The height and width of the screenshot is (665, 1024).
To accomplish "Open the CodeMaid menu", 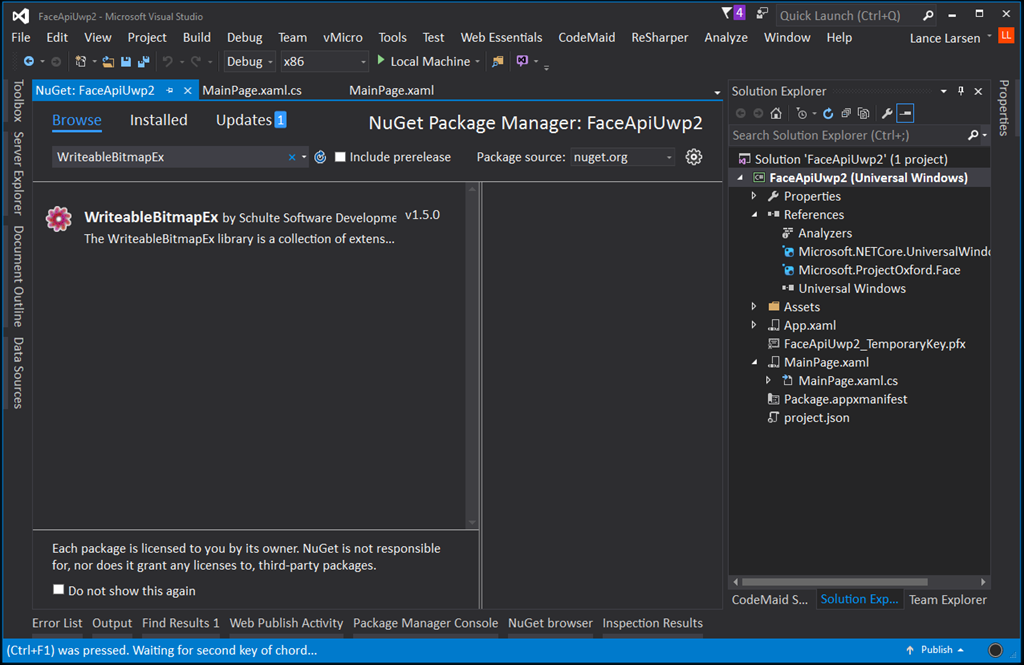I will (586, 38).
